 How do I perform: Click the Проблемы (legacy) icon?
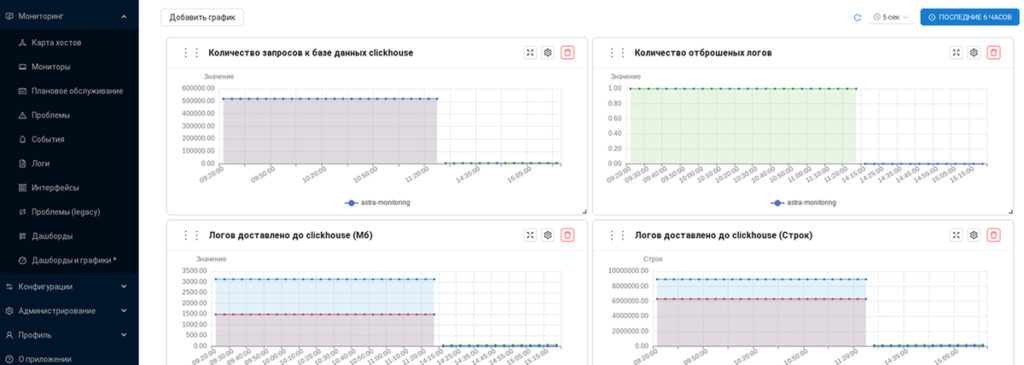point(22,212)
